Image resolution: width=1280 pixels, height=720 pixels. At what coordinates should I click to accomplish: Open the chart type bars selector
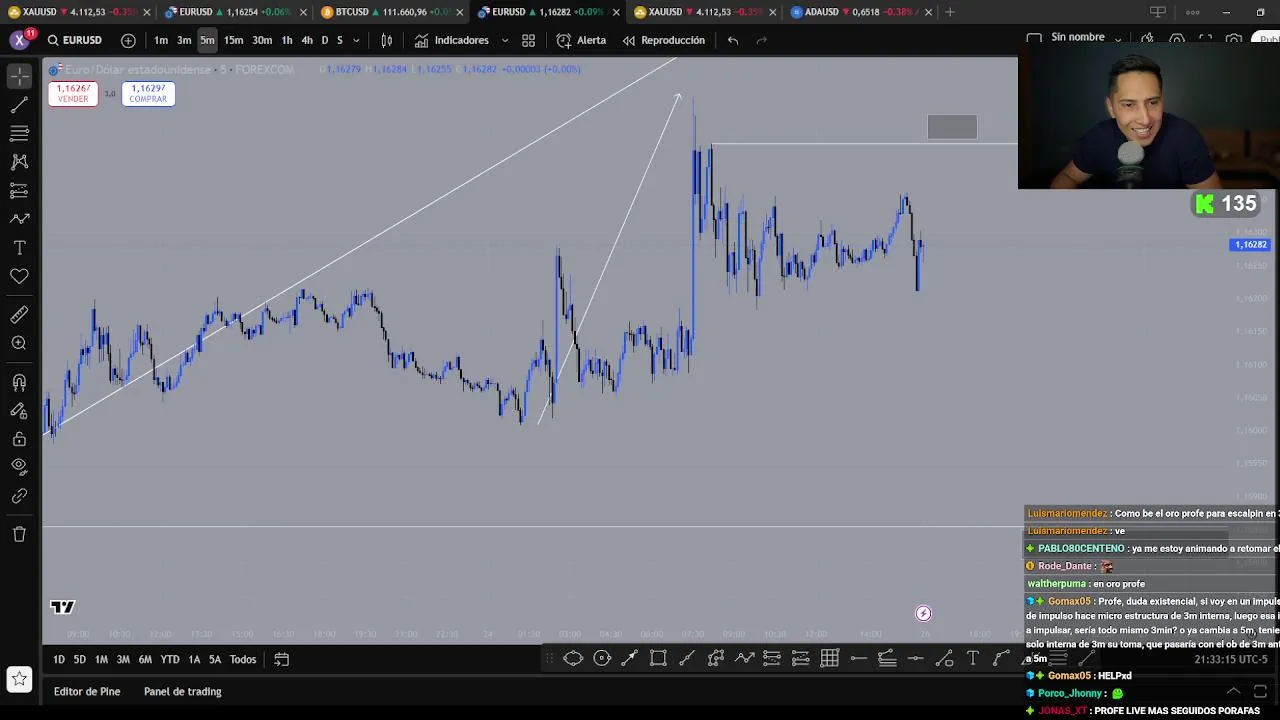(x=386, y=40)
